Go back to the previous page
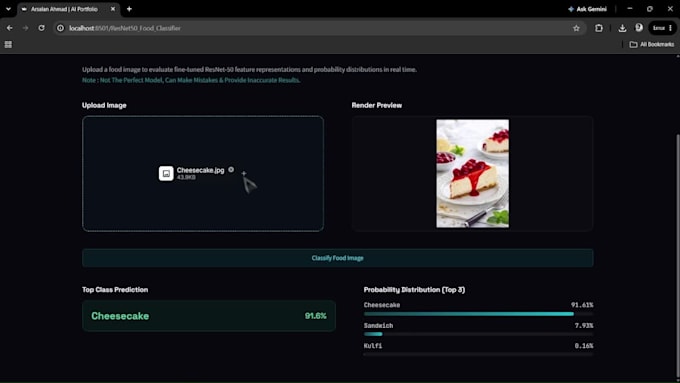 pyautogui.click(x=10, y=28)
